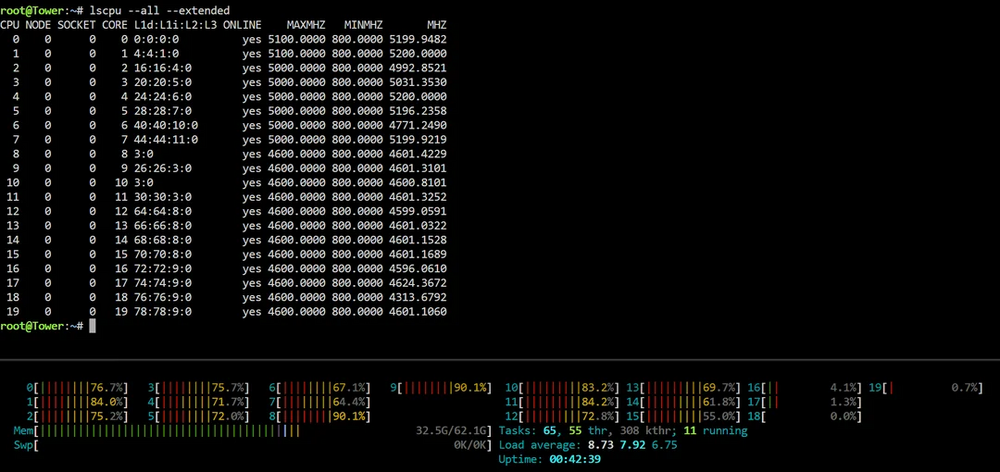Click htop CPU 8 meter at 90.1%

pyautogui.click(x=320, y=417)
